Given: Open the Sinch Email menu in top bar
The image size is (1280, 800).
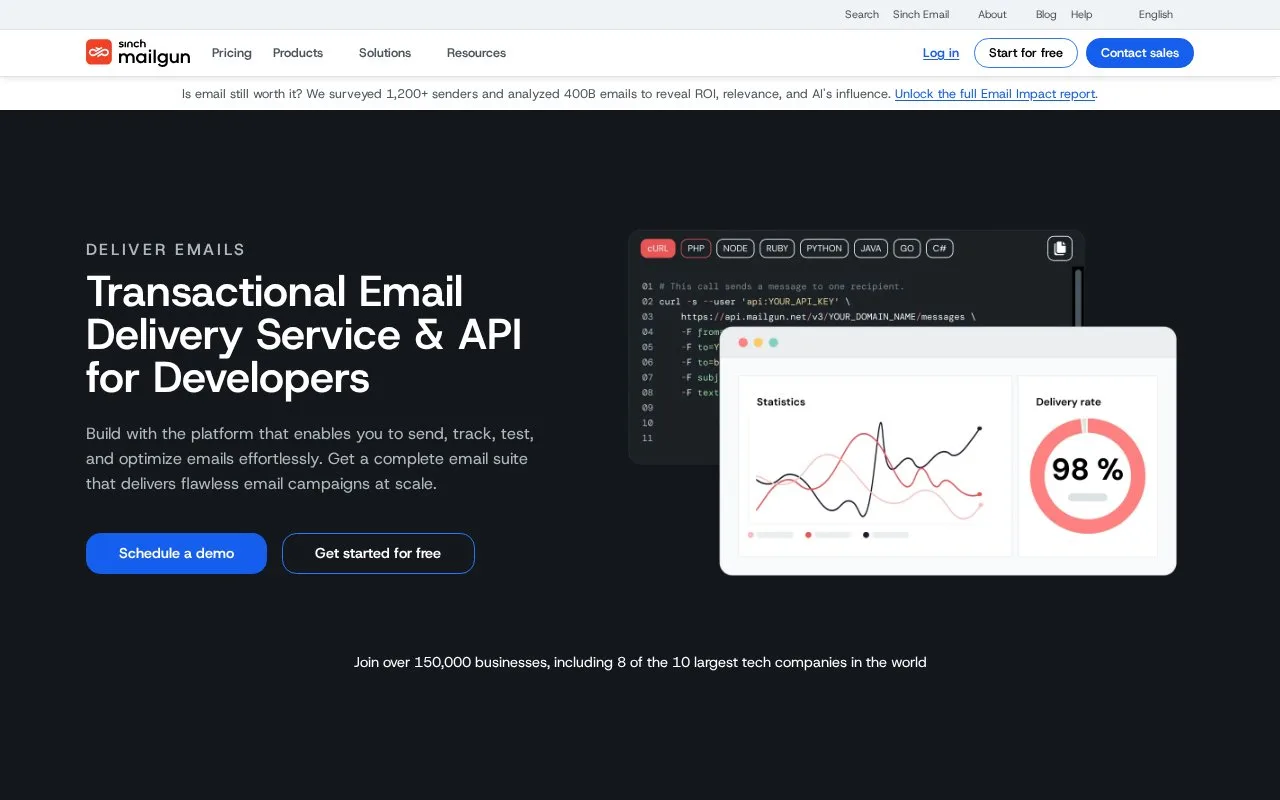Looking at the screenshot, I should click(921, 14).
